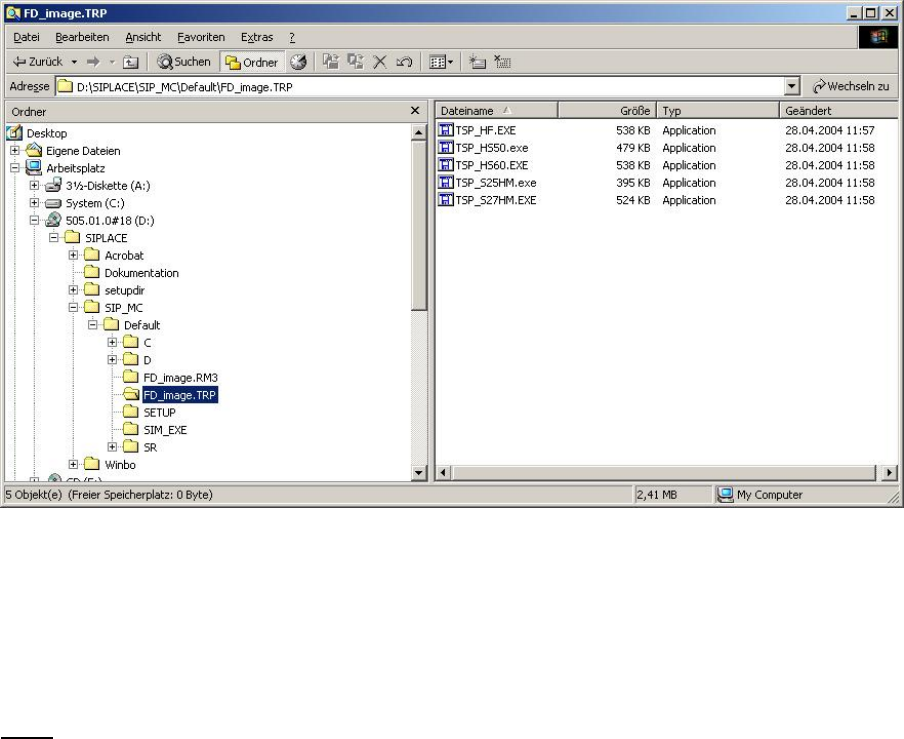904x739 pixels.
Task: Open the address bar dropdown arrow
Action: pos(793,87)
